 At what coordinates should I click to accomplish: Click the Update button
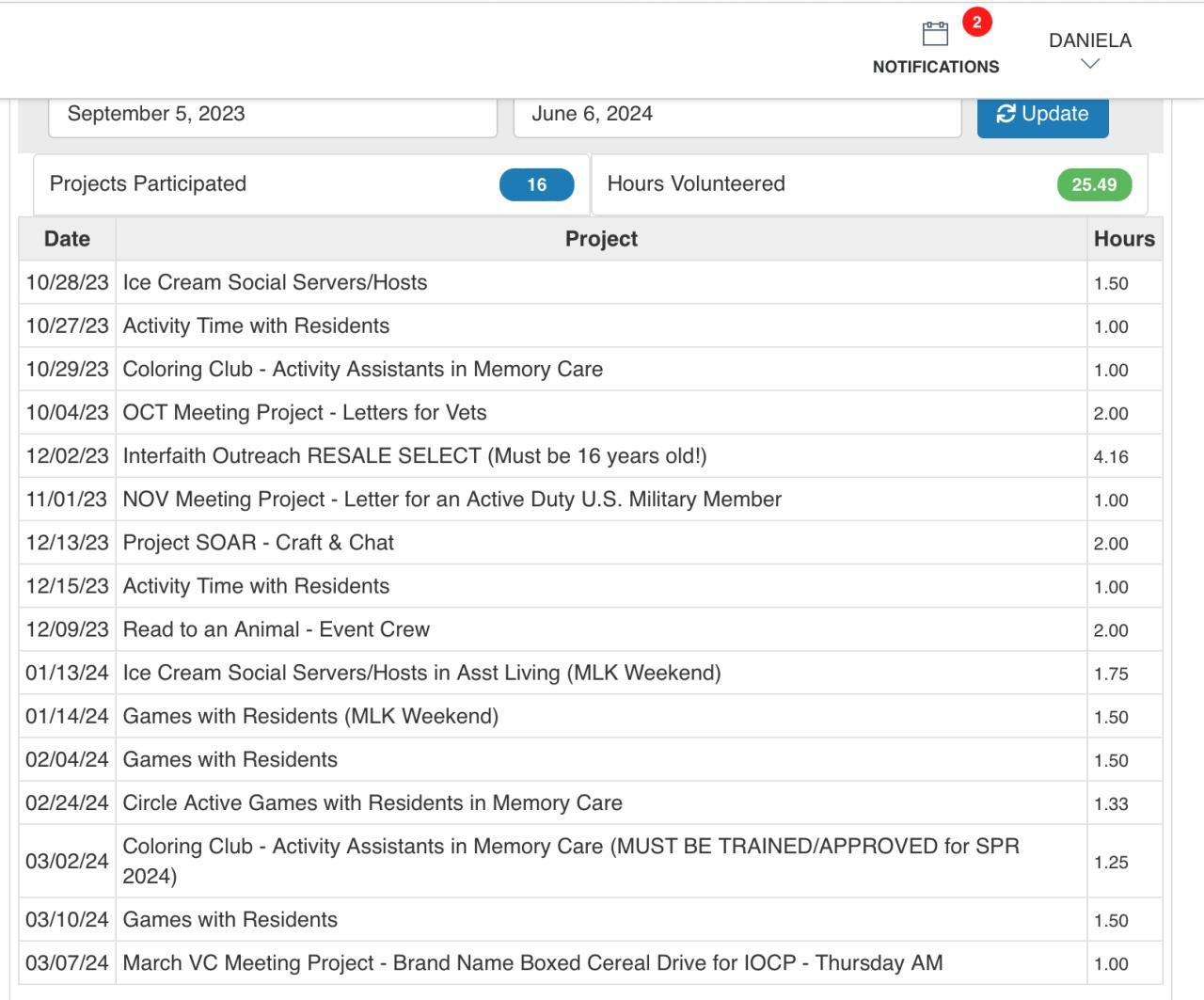pyautogui.click(x=1042, y=114)
